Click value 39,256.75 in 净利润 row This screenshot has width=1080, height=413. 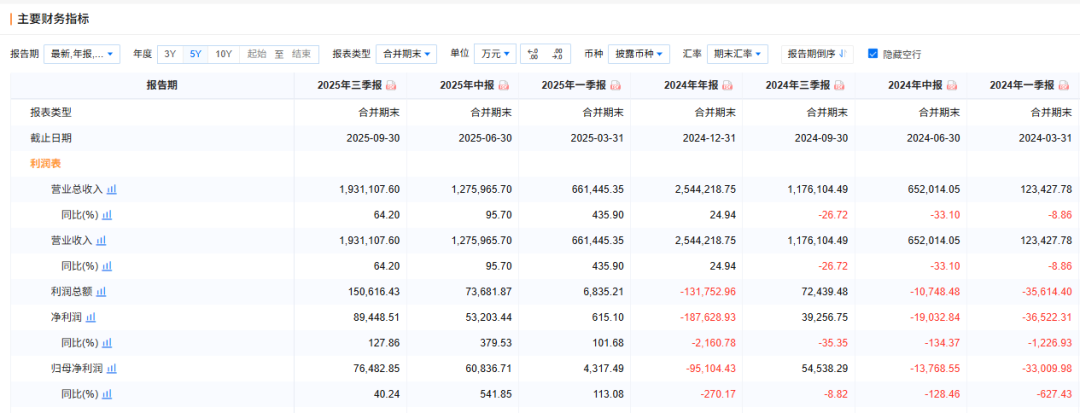point(824,317)
